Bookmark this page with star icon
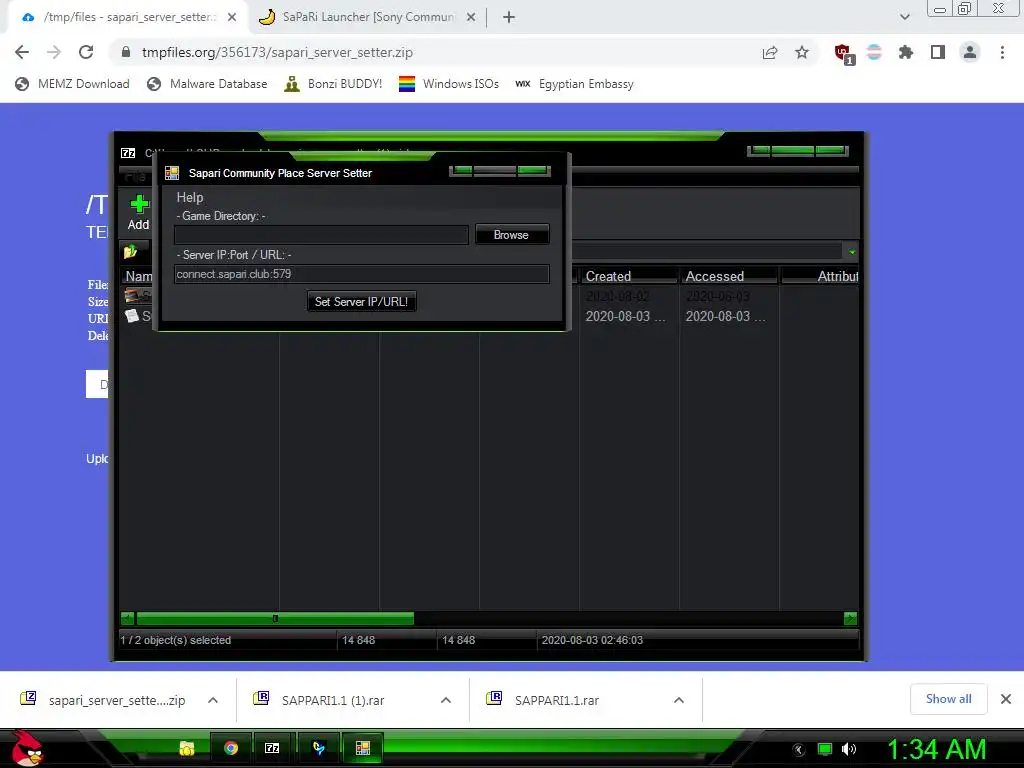 [802, 52]
